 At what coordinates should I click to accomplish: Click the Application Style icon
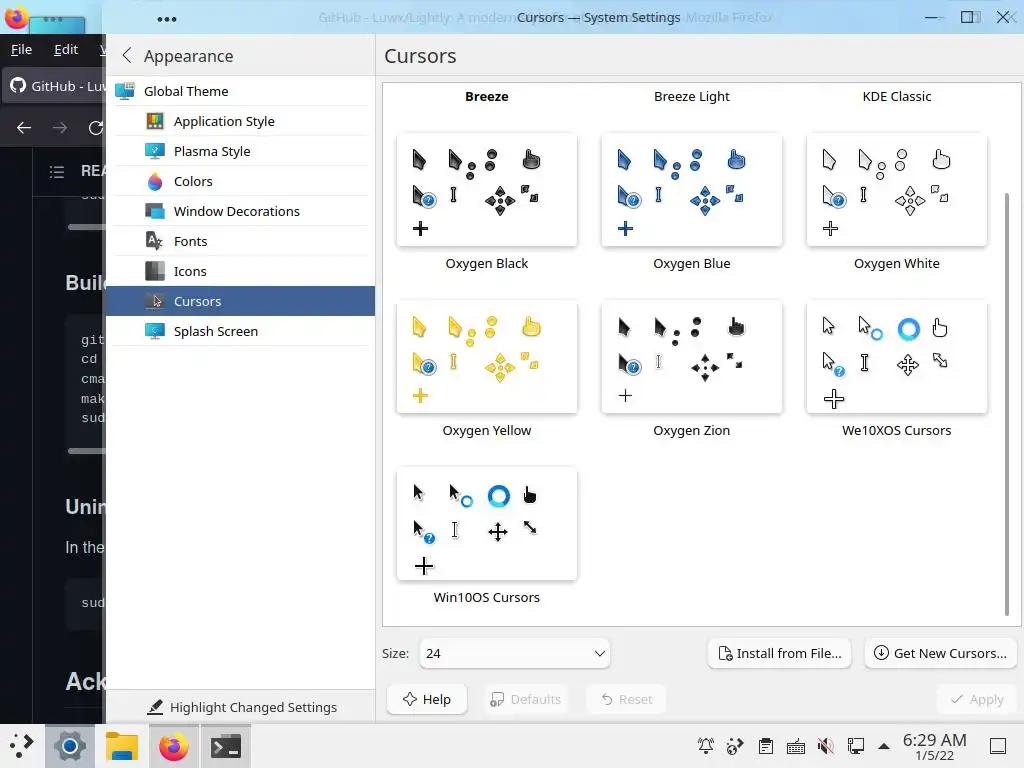point(155,121)
